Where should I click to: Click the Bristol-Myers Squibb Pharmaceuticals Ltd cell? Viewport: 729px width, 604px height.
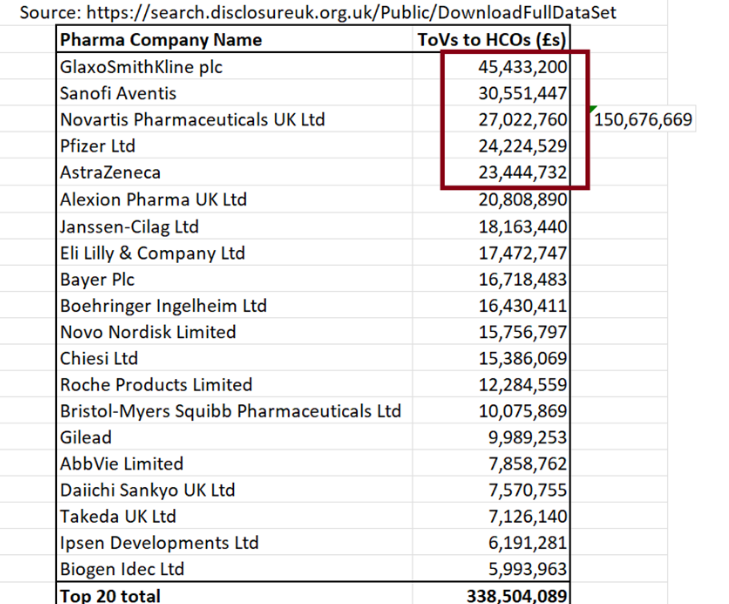230,411
